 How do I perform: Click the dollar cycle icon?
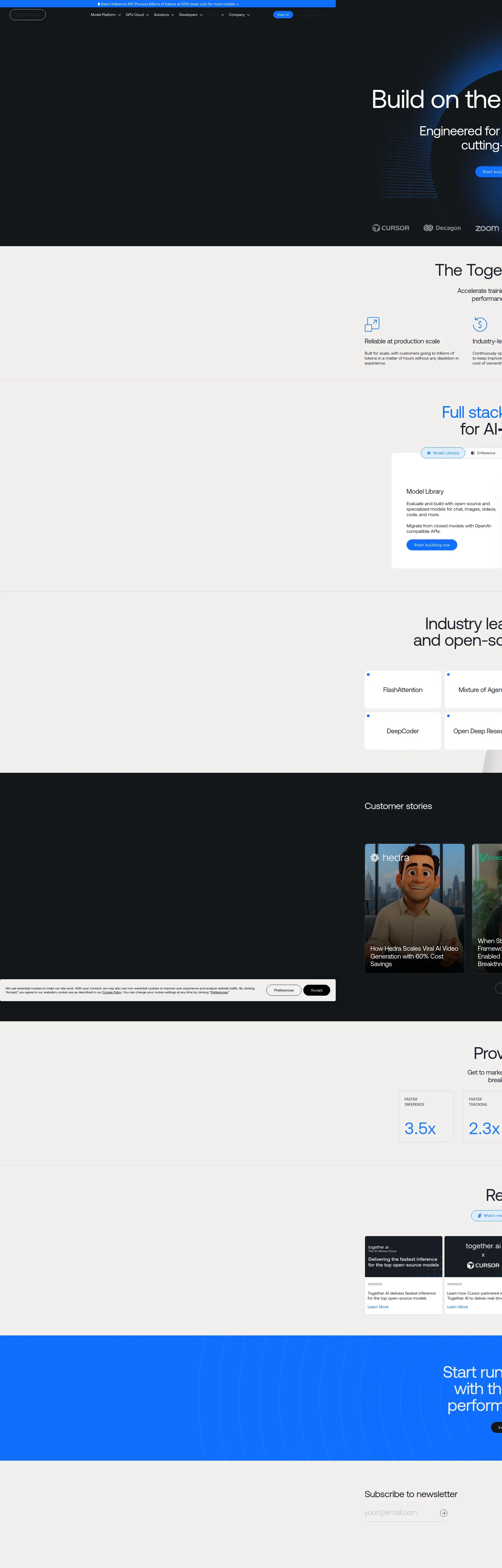pyautogui.click(x=480, y=324)
